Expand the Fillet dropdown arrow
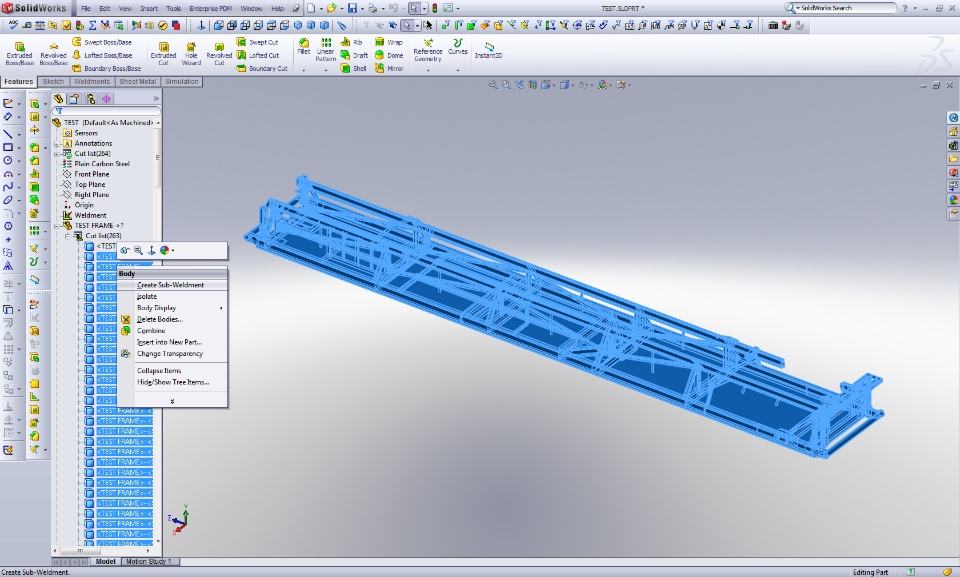Image resolution: width=960 pixels, height=577 pixels. click(x=304, y=70)
